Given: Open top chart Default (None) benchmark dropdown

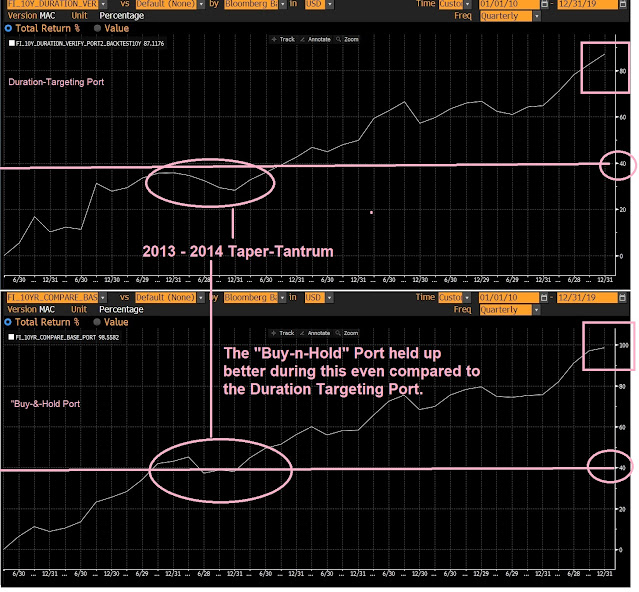Looking at the screenshot, I should coord(201,4).
